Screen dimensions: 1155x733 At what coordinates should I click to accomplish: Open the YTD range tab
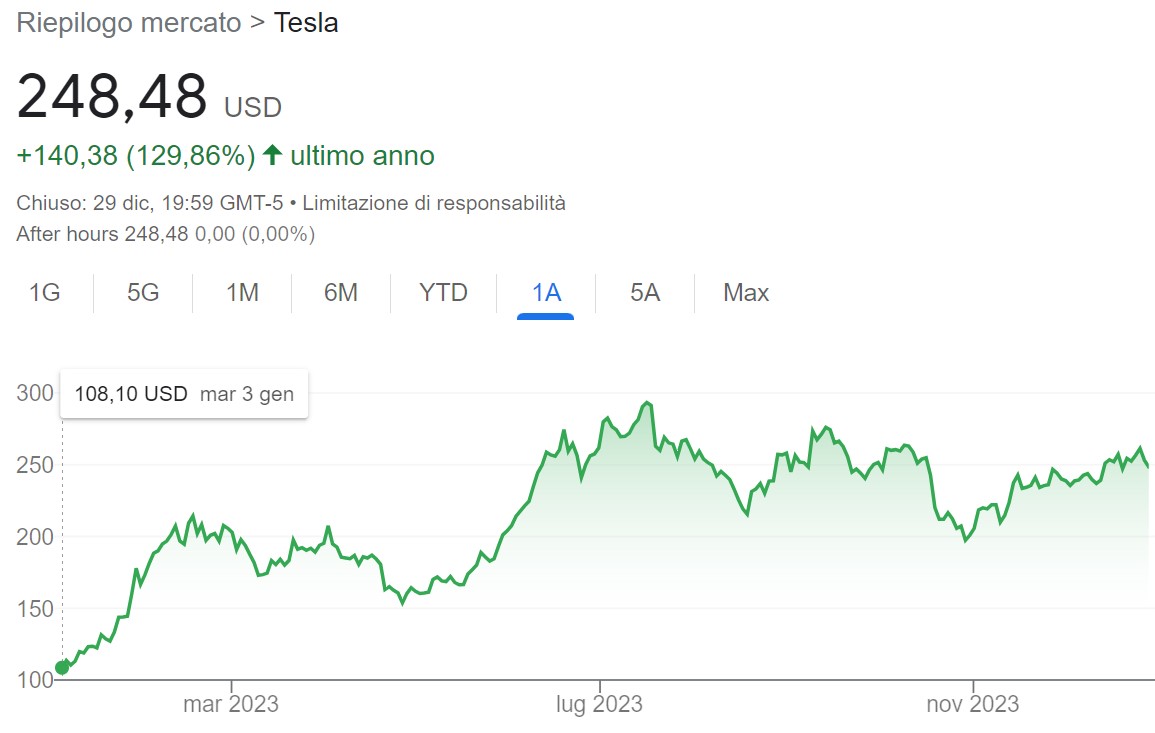point(443,292)
